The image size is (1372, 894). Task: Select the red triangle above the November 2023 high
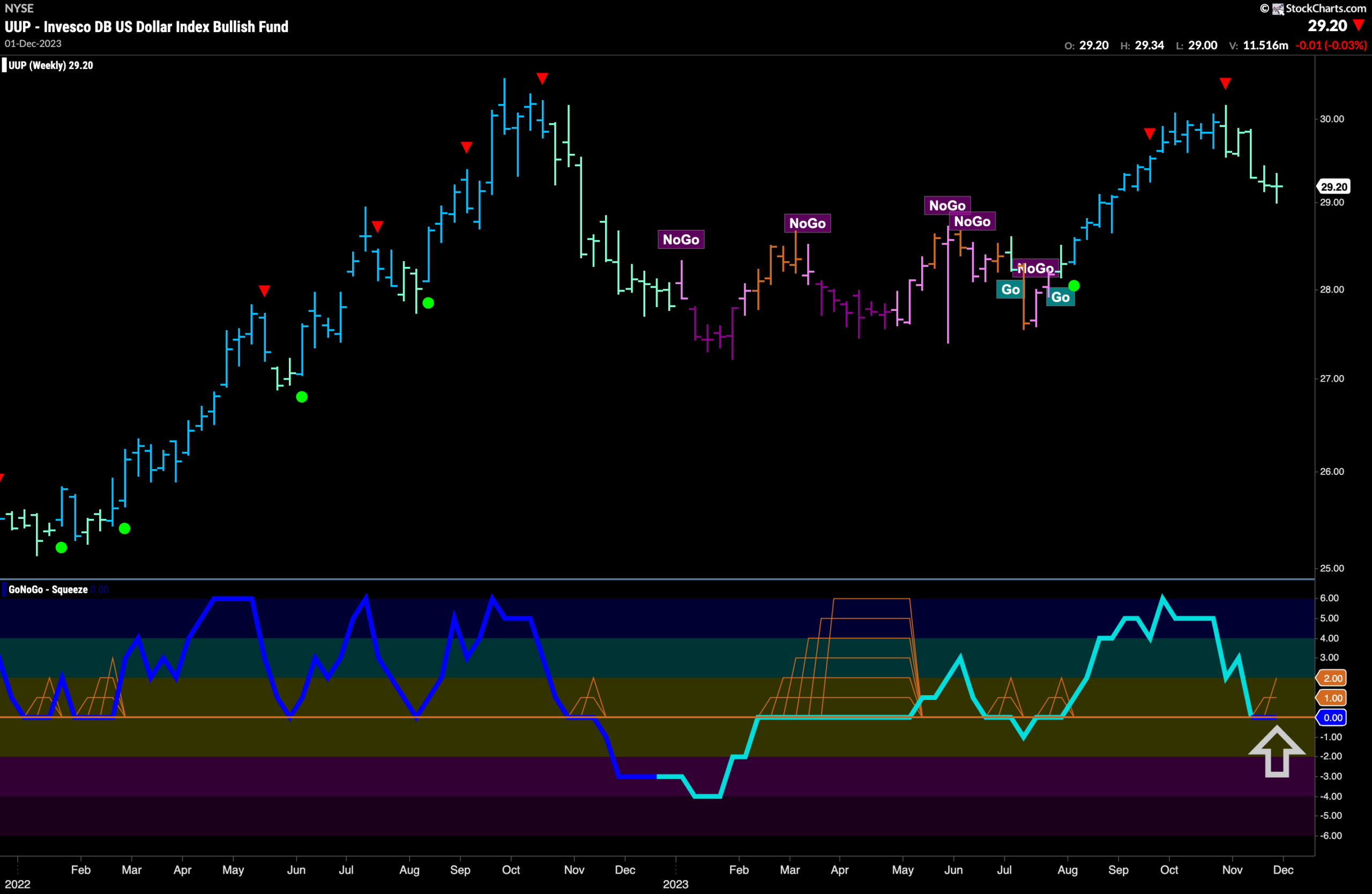pyautogui.click(x=1225, y=84)
